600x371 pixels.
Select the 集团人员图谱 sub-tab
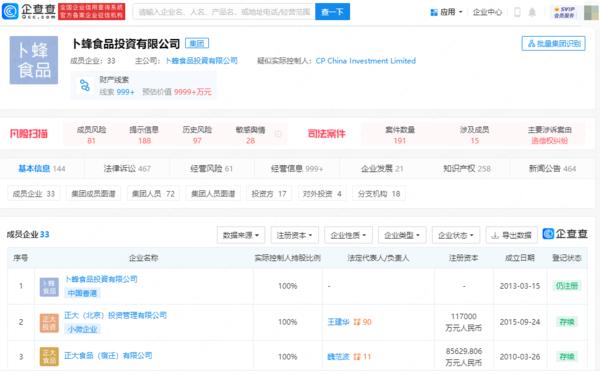[x=213, y=194]
